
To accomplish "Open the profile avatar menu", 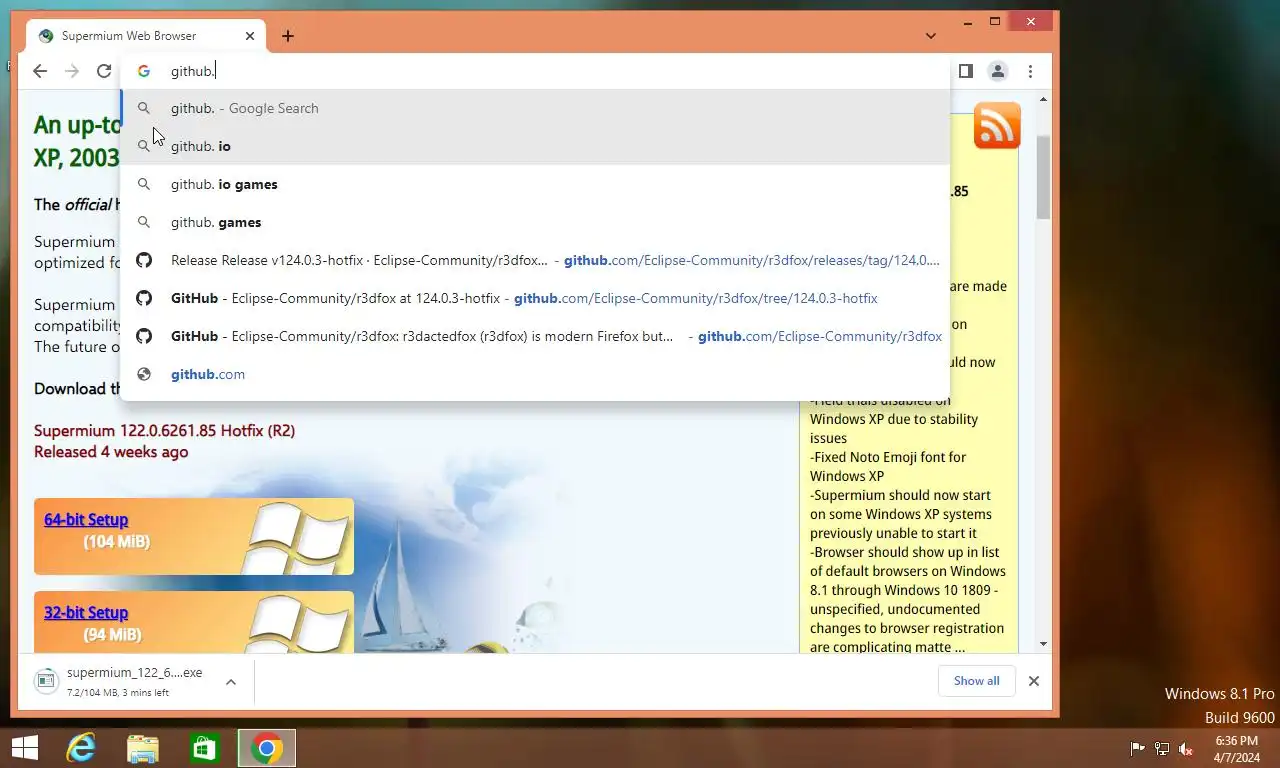I will click(997, 71).
